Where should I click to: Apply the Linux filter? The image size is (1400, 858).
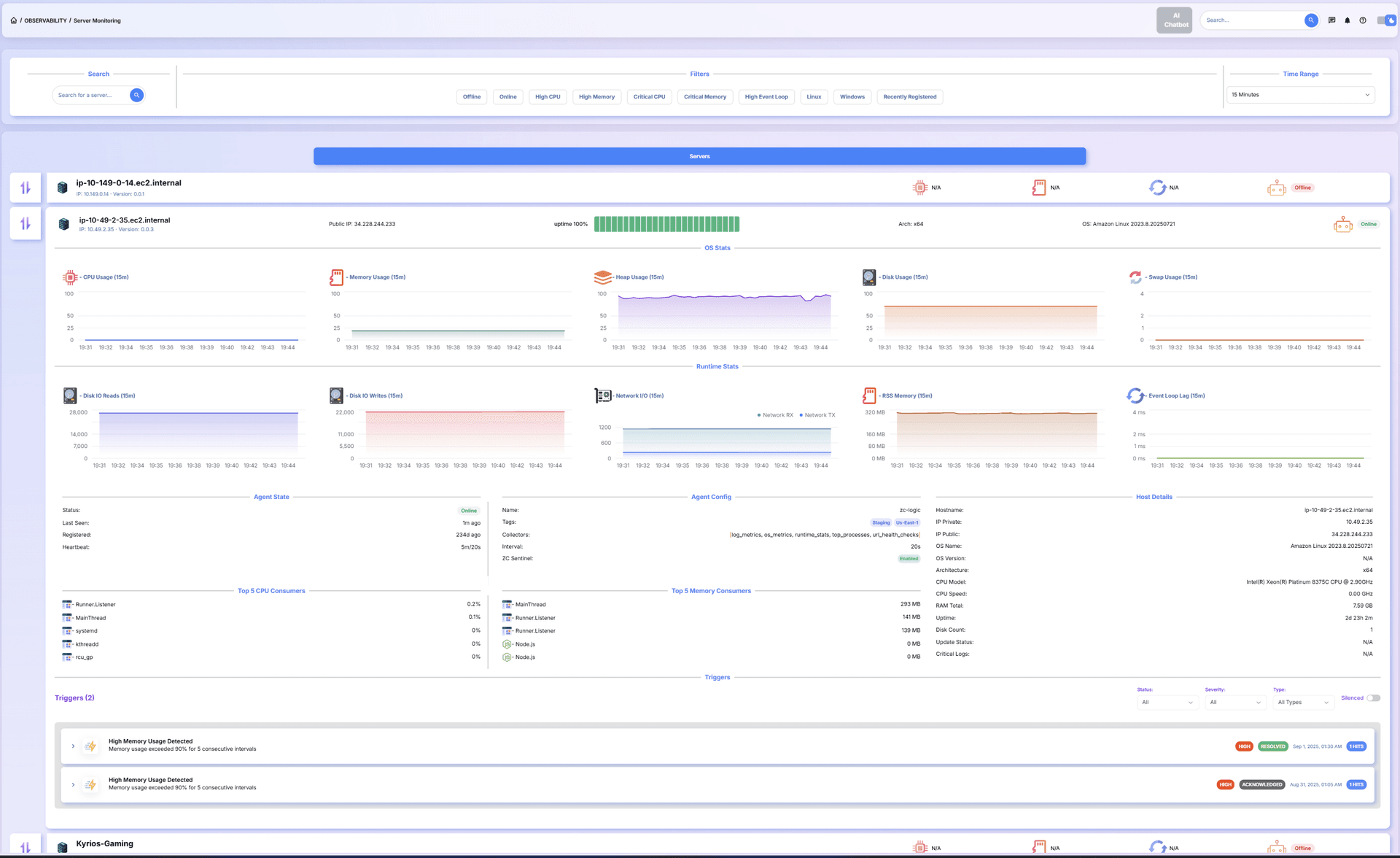point(814,97)
